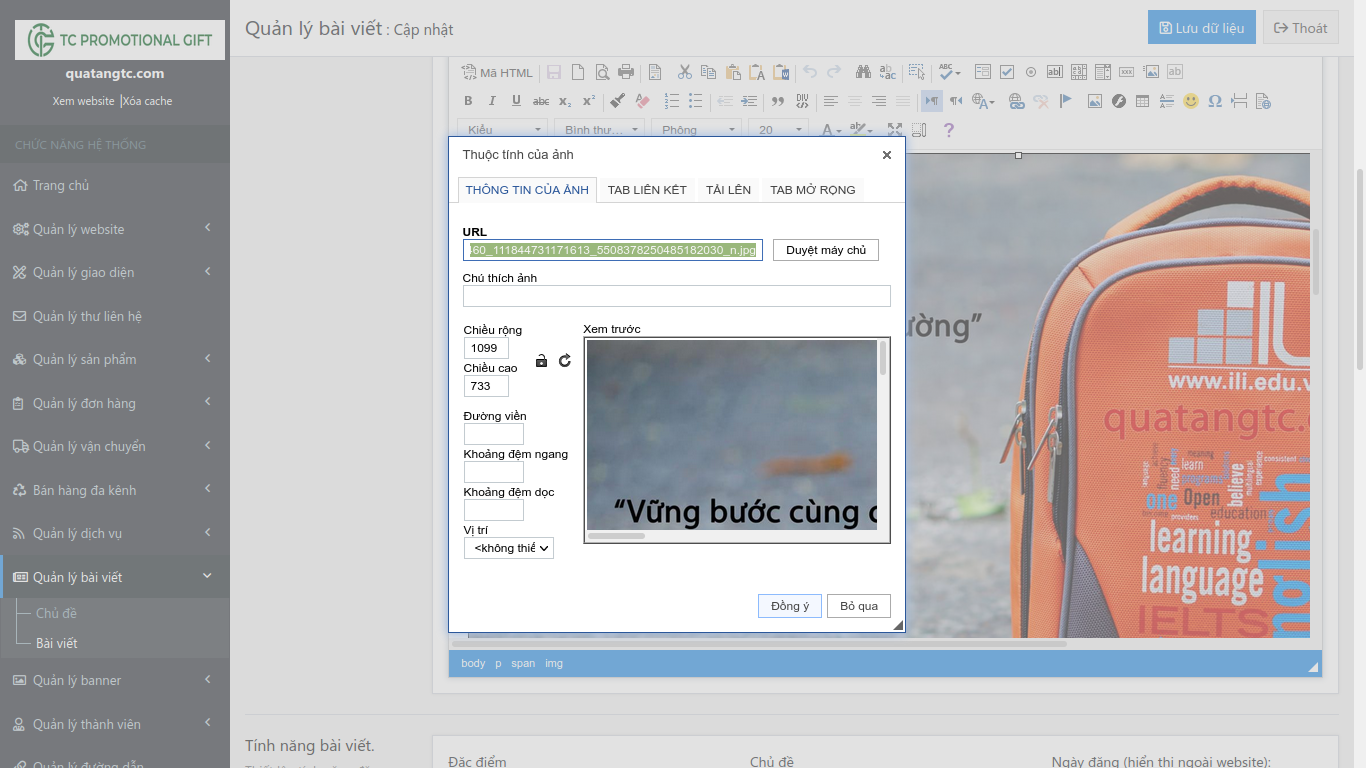
Task: Open the spell check dropdown
Action: pos(949,72)
